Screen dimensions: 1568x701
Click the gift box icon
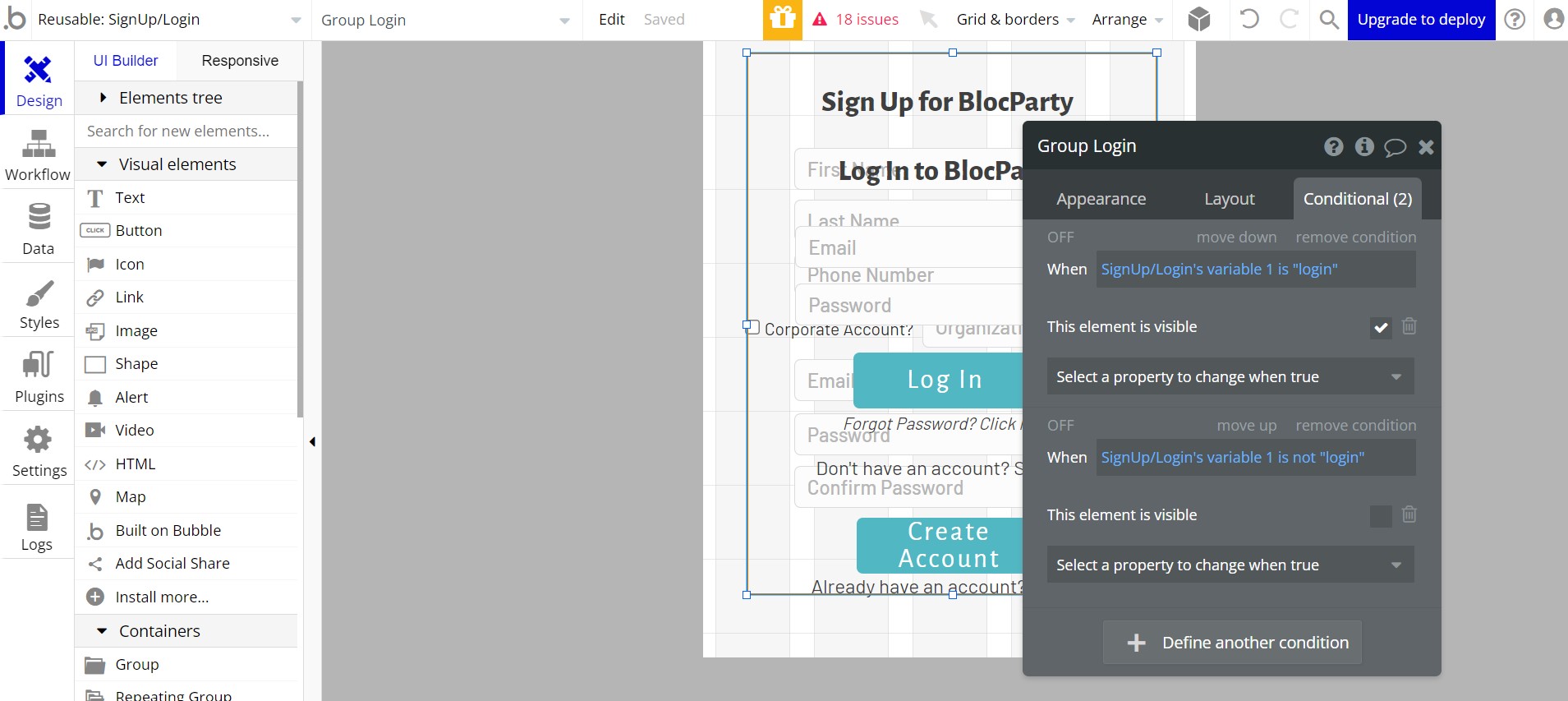pyautogui.click(x=782, y=19)
